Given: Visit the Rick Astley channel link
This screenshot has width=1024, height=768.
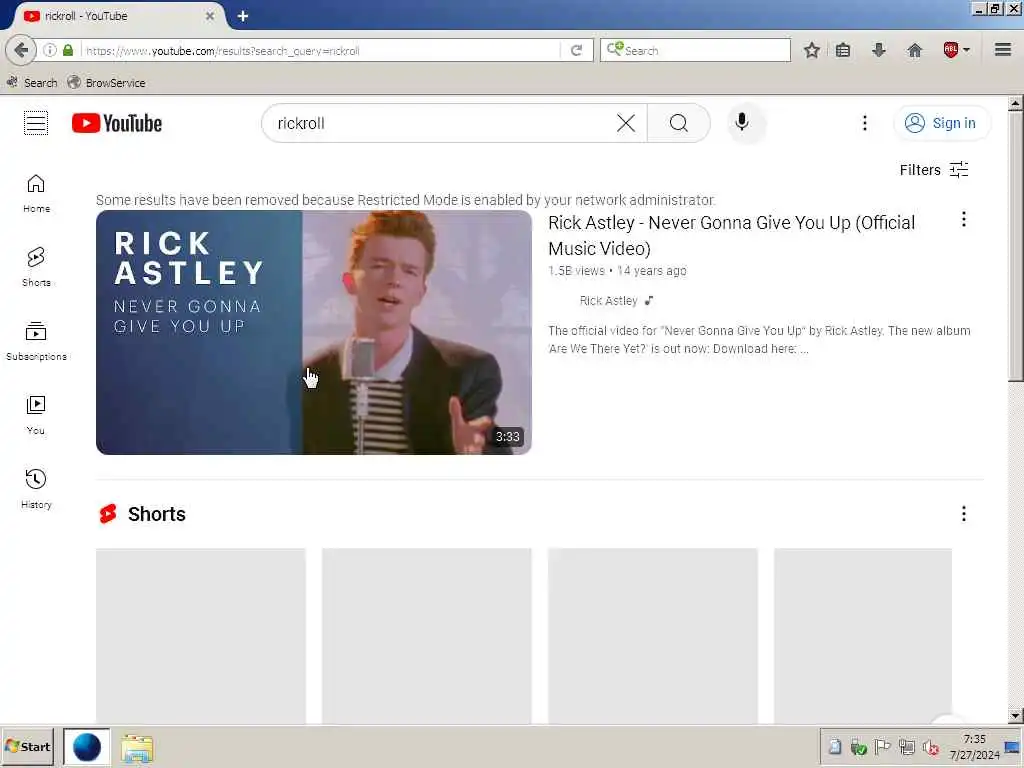Looking at the screenshot, I should (608, 301).
